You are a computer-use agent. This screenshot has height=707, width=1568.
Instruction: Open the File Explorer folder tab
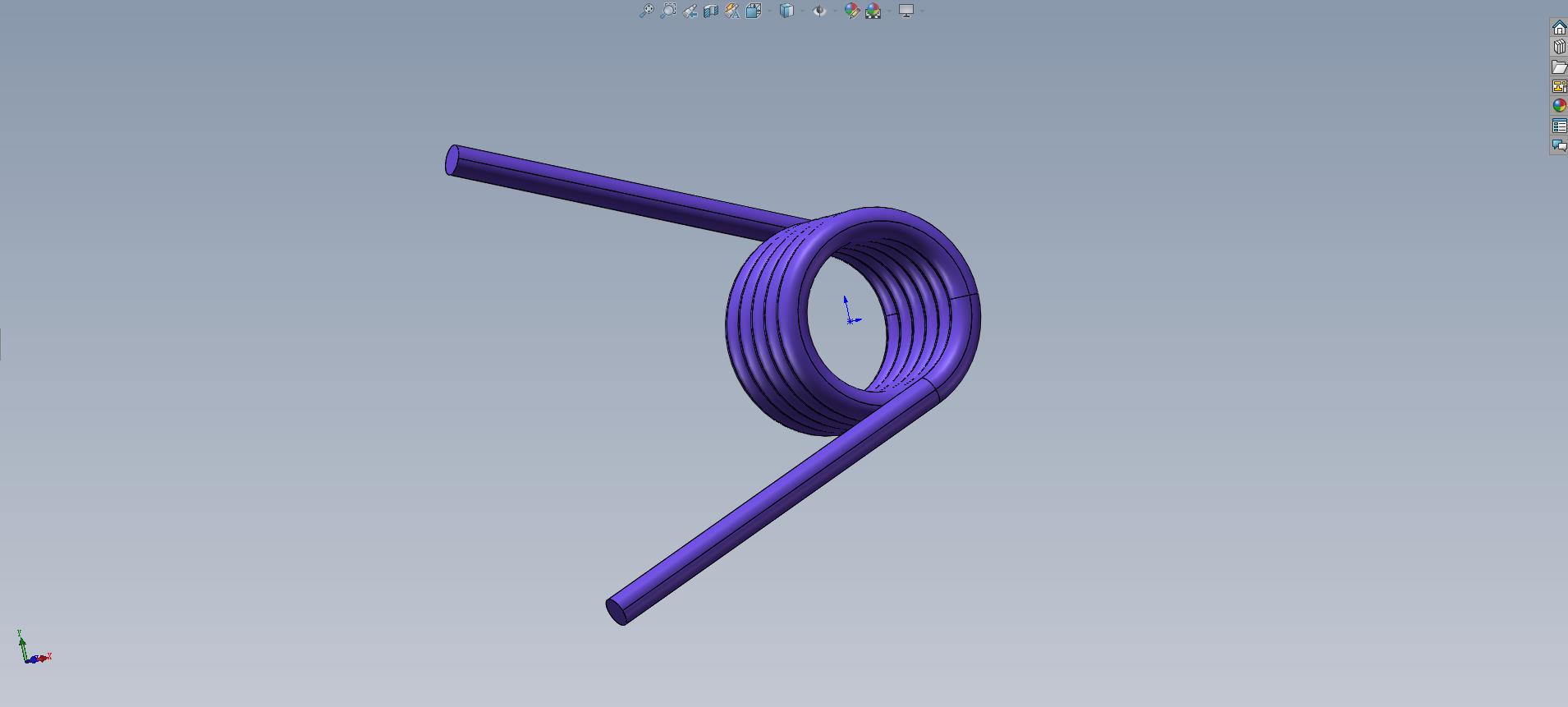click(1559, 67)
